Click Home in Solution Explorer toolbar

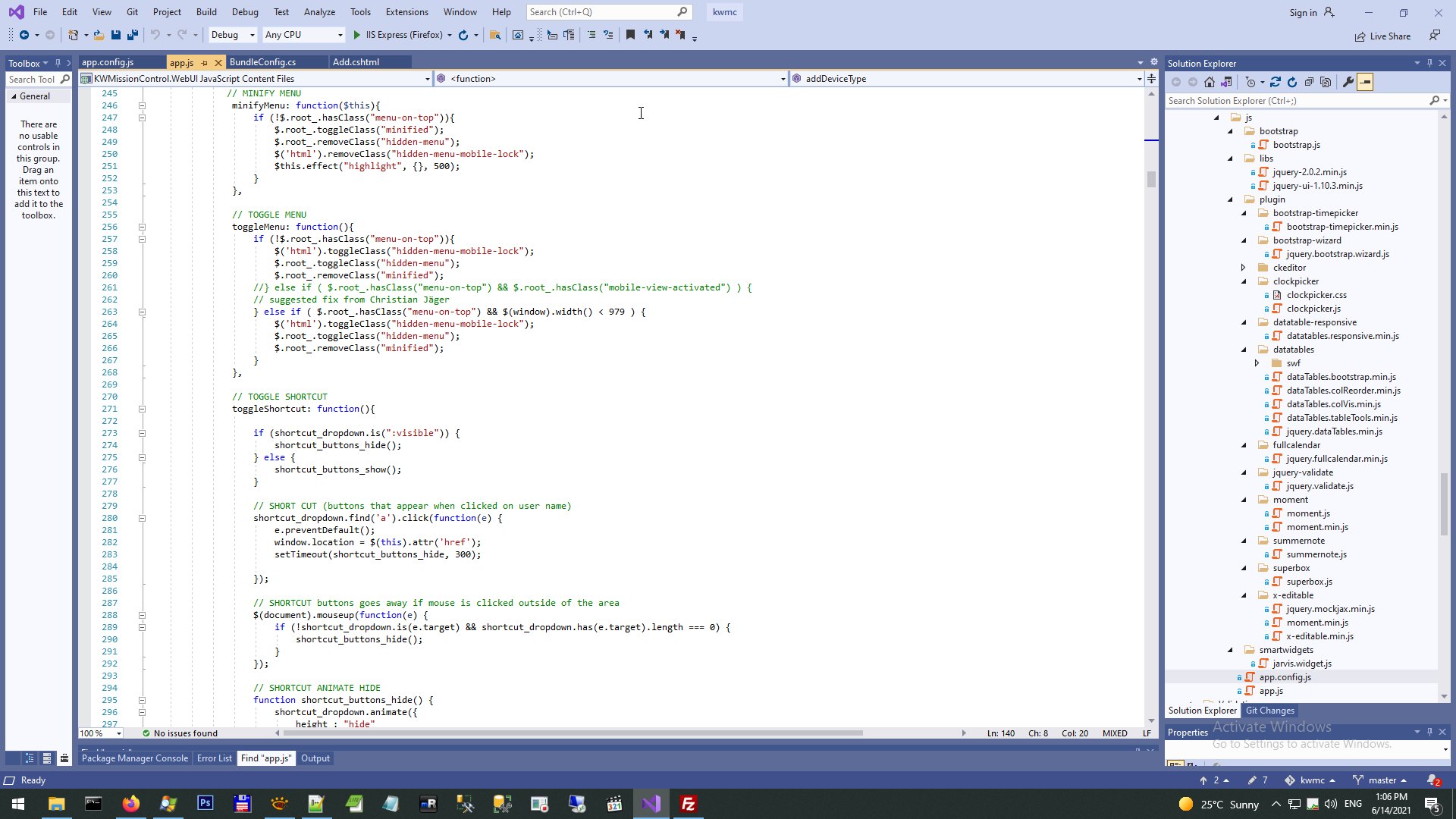(1210, 82)
